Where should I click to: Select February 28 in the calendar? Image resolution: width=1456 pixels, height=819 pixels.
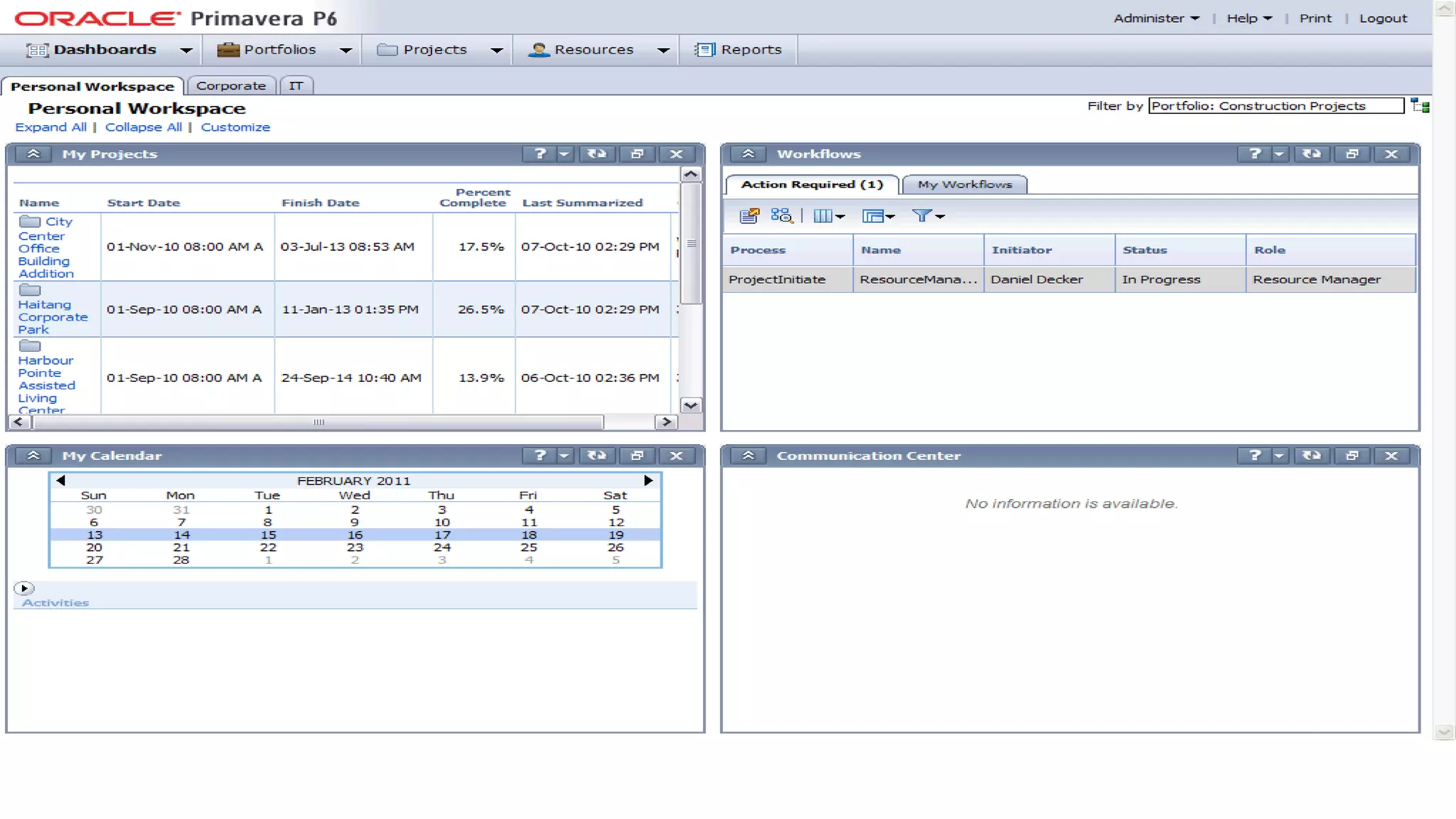(x=181, y=560)
